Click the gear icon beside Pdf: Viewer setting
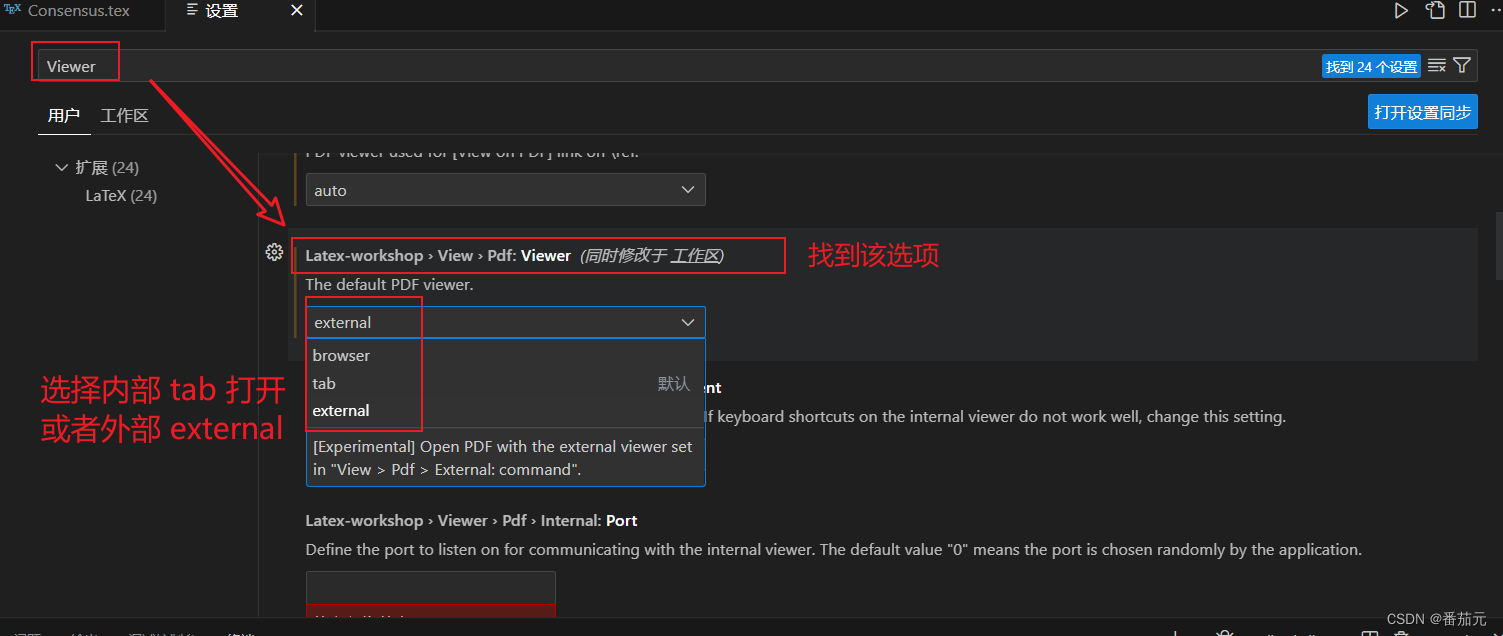1503x636 pixels. [274, 253]
